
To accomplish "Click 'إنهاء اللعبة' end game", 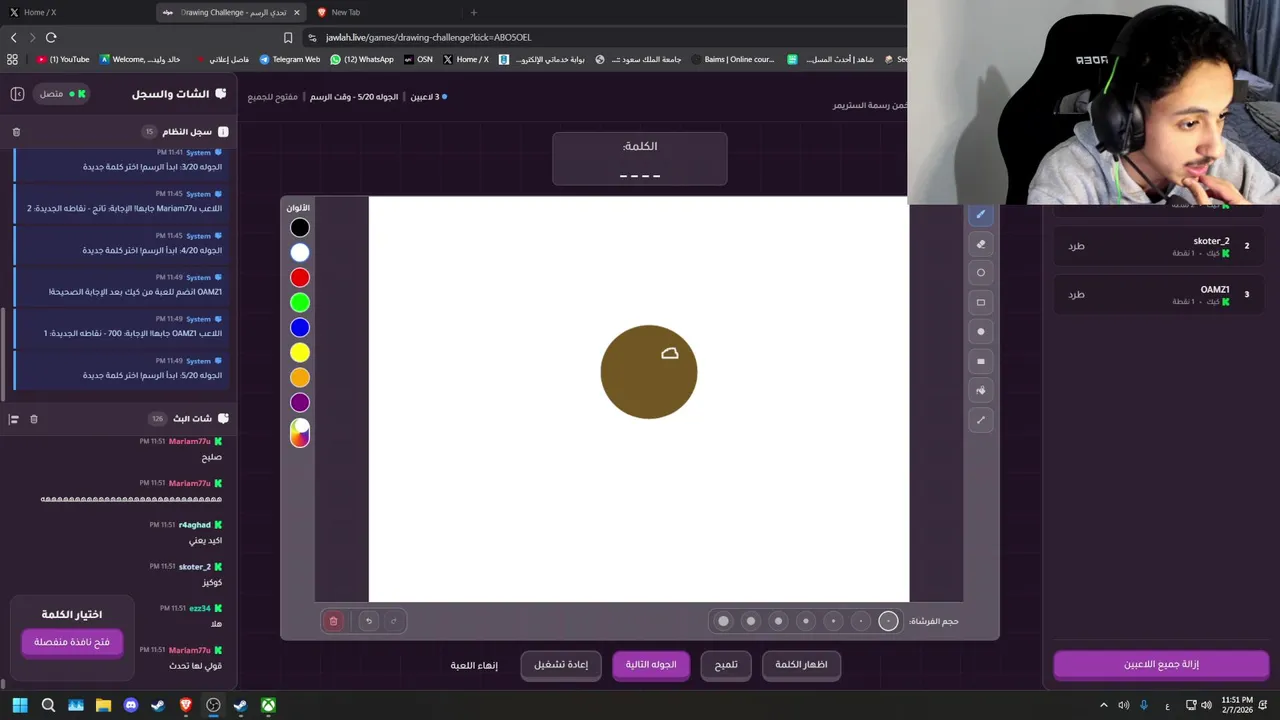I will coord(474,665).
